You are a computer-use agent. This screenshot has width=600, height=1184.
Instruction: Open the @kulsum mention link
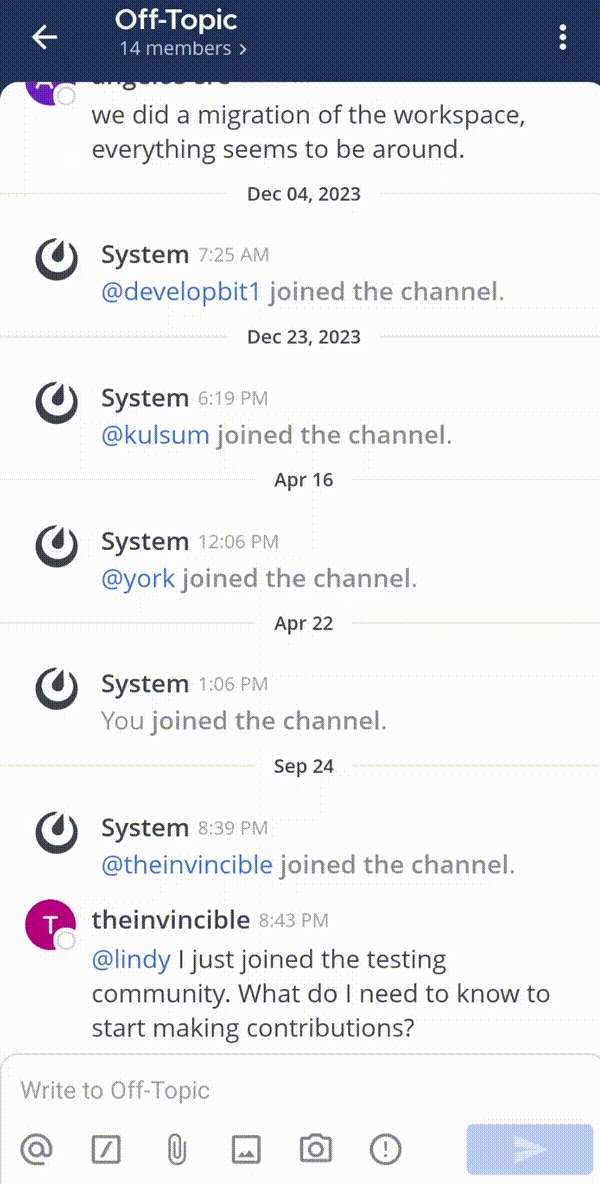(155, 435)
